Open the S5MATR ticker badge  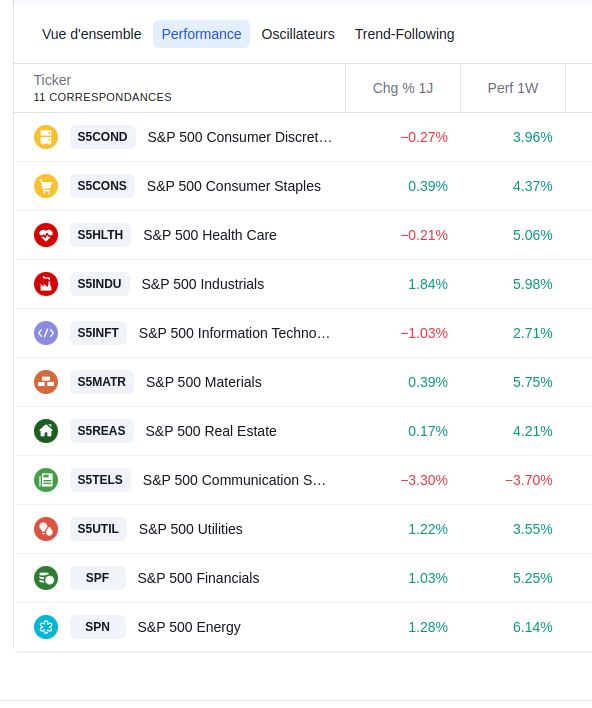102,382
